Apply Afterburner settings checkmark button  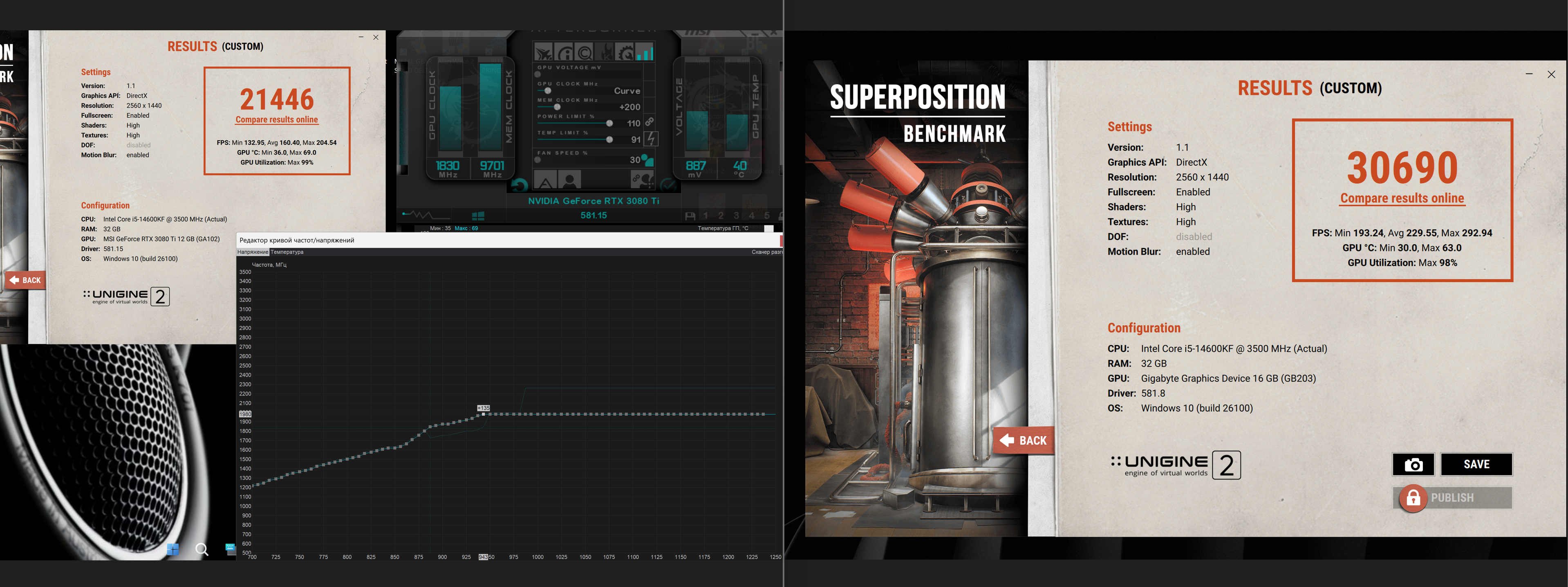668,185
